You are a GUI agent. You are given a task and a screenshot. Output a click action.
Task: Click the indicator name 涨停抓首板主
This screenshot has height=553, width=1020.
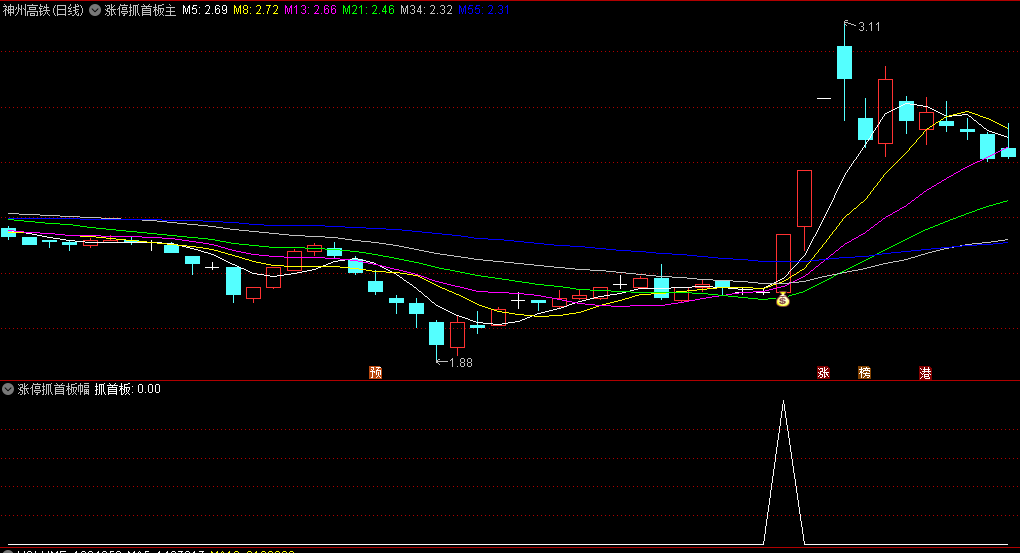141,10
